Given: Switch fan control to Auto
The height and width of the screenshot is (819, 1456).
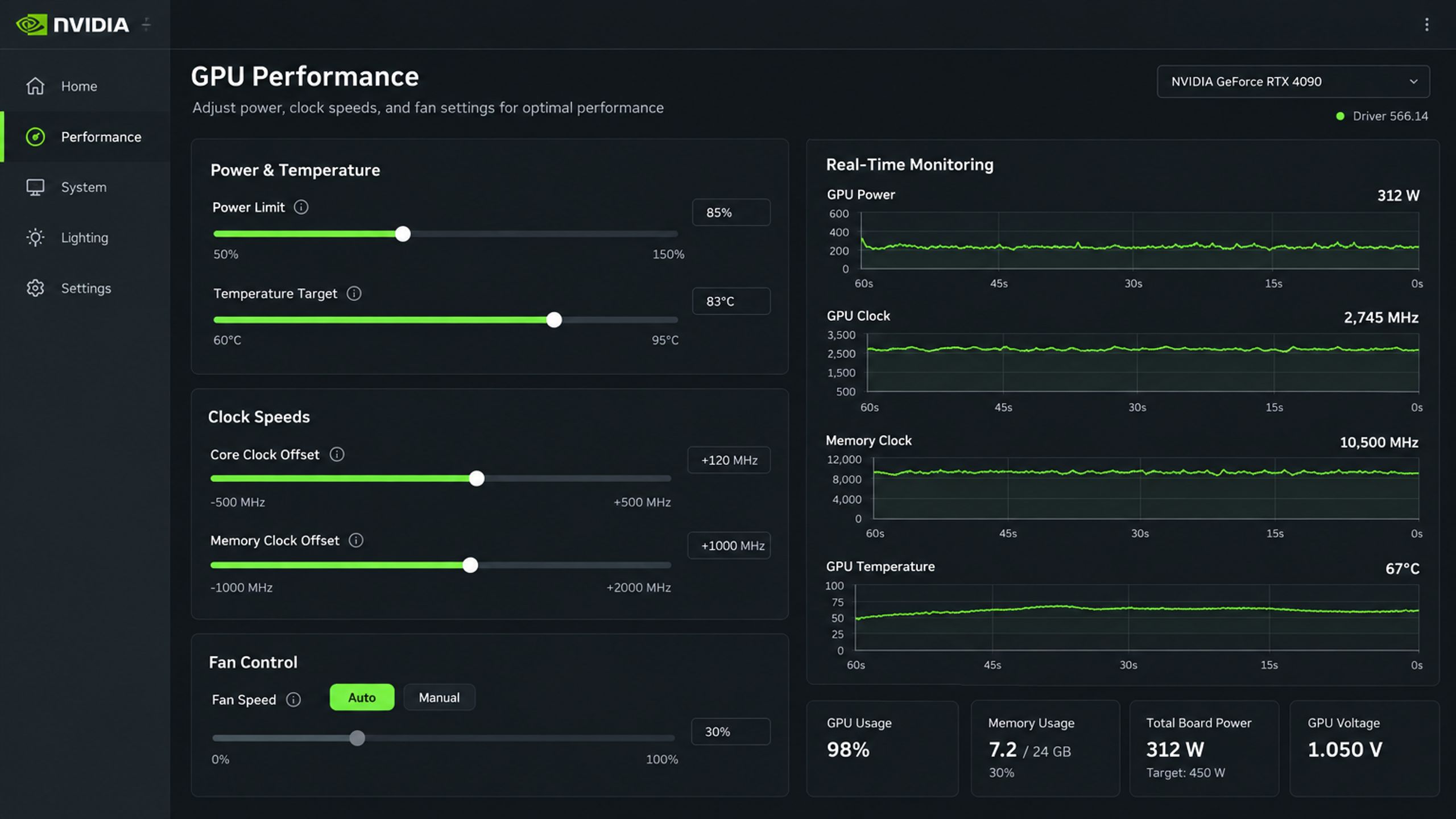Looking at the screenshot, I should coord(362,697).
